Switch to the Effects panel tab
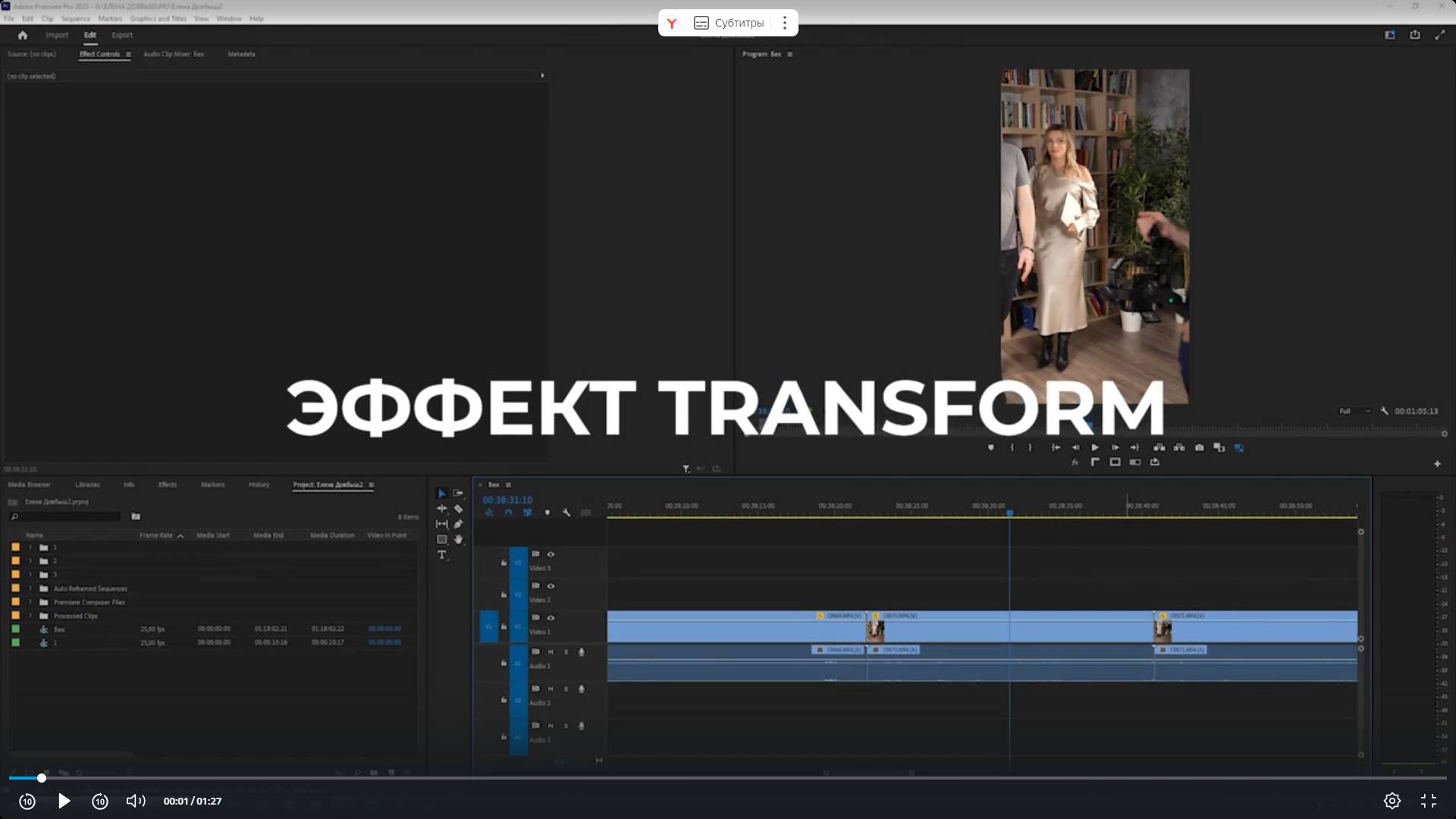 [x=168, y=485]
